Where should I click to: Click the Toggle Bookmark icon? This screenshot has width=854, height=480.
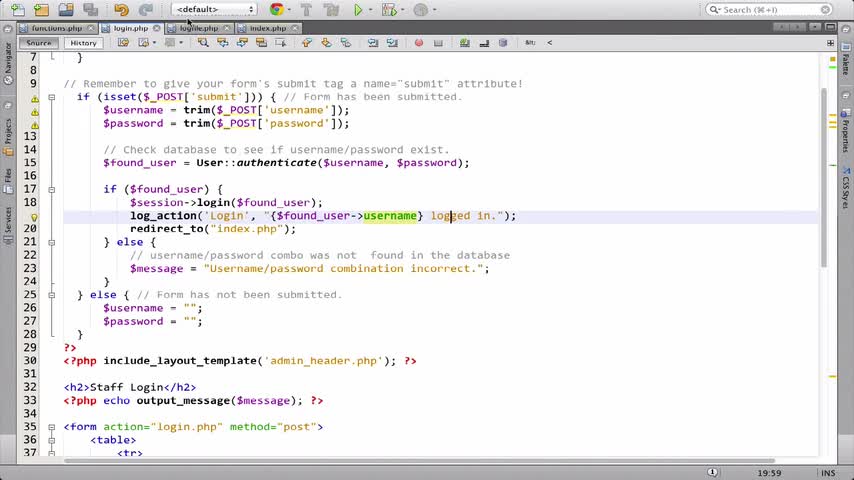pyautogui.click(x=346, y=42)
